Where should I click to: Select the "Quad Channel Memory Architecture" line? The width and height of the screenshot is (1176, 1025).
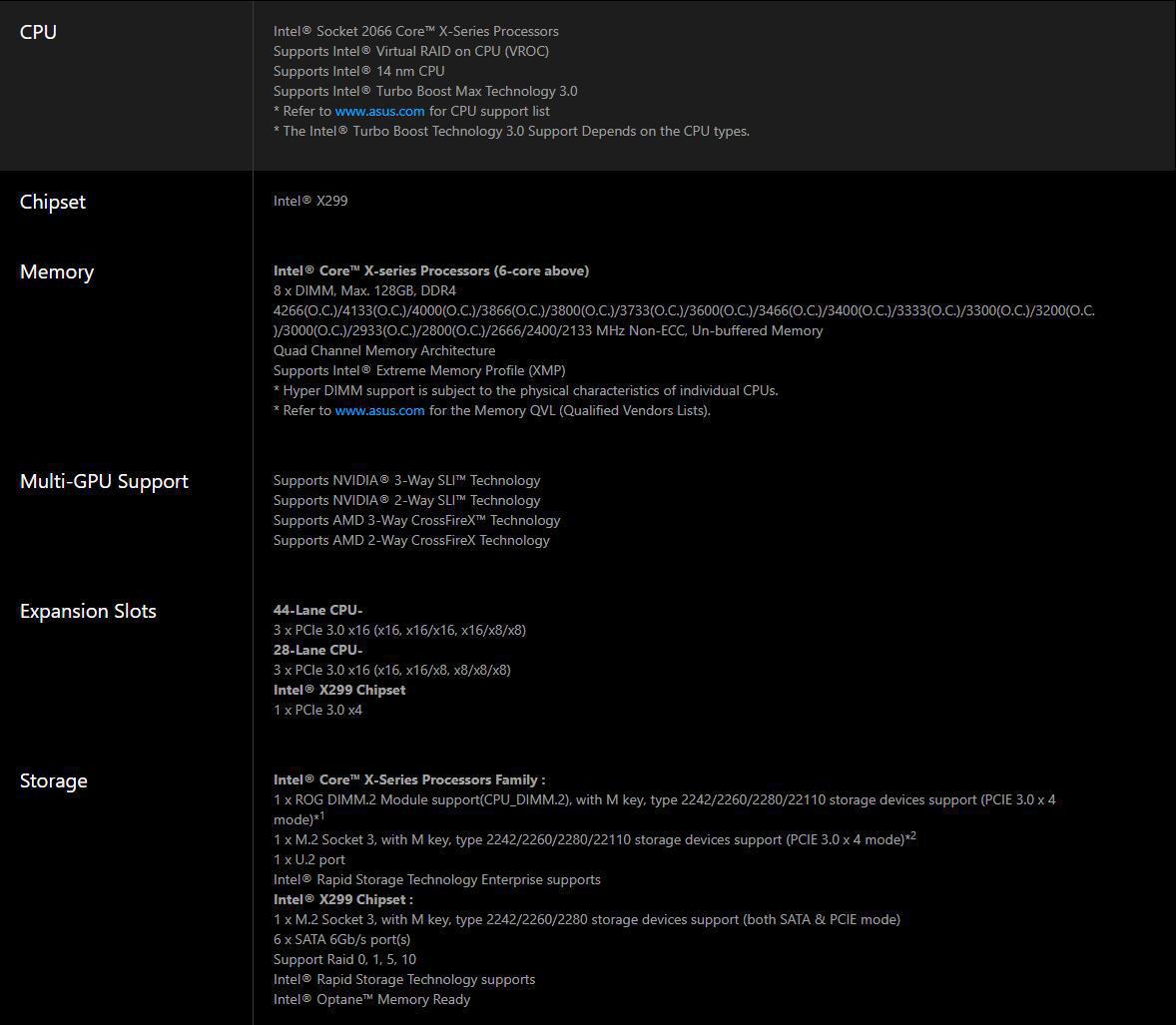384,351
